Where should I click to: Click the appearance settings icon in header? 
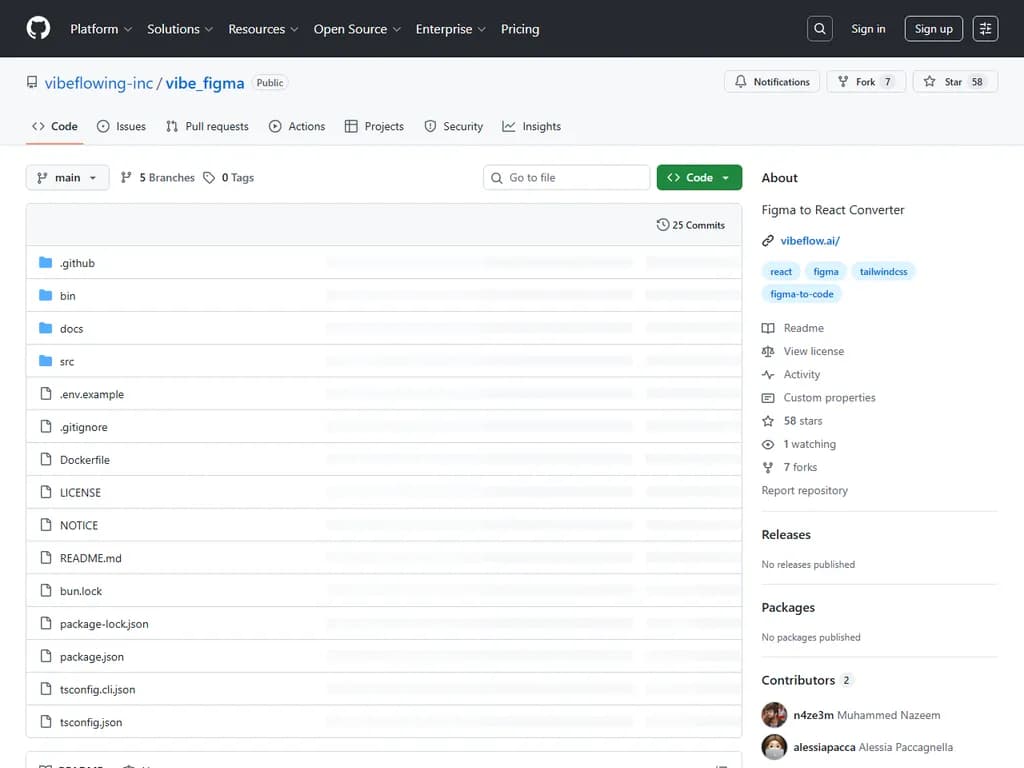coord(985,29)
